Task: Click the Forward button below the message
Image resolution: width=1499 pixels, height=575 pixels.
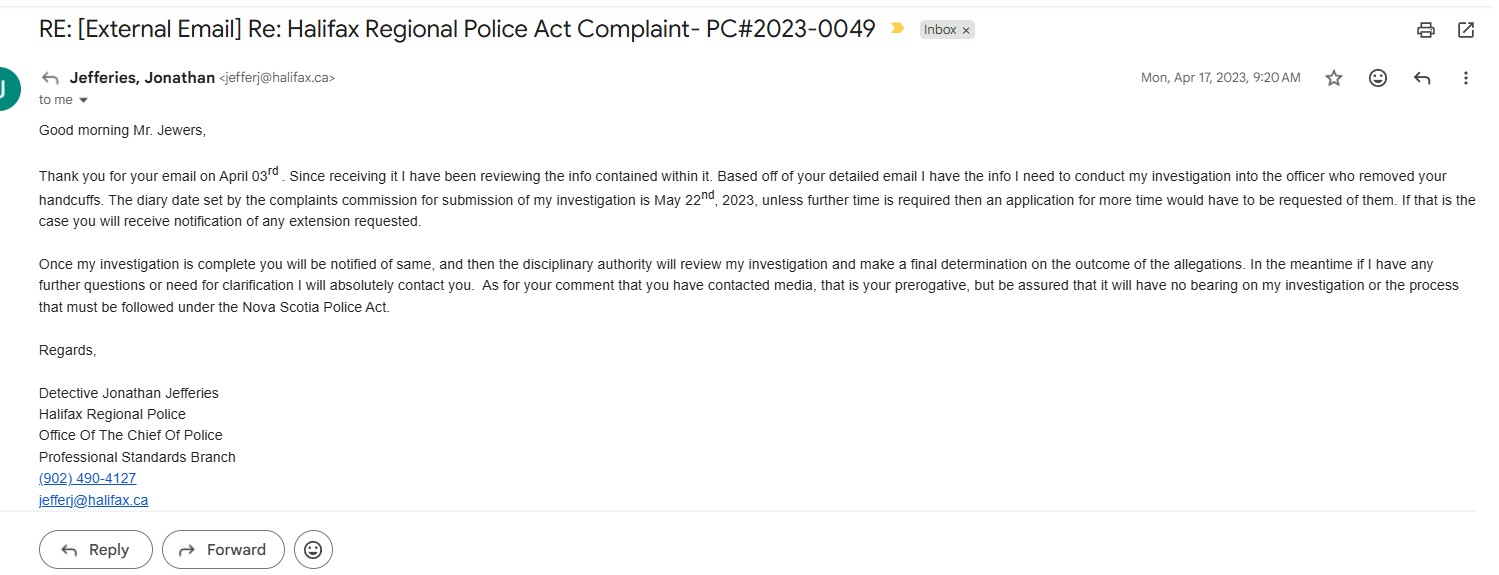Action: point(223,550)
